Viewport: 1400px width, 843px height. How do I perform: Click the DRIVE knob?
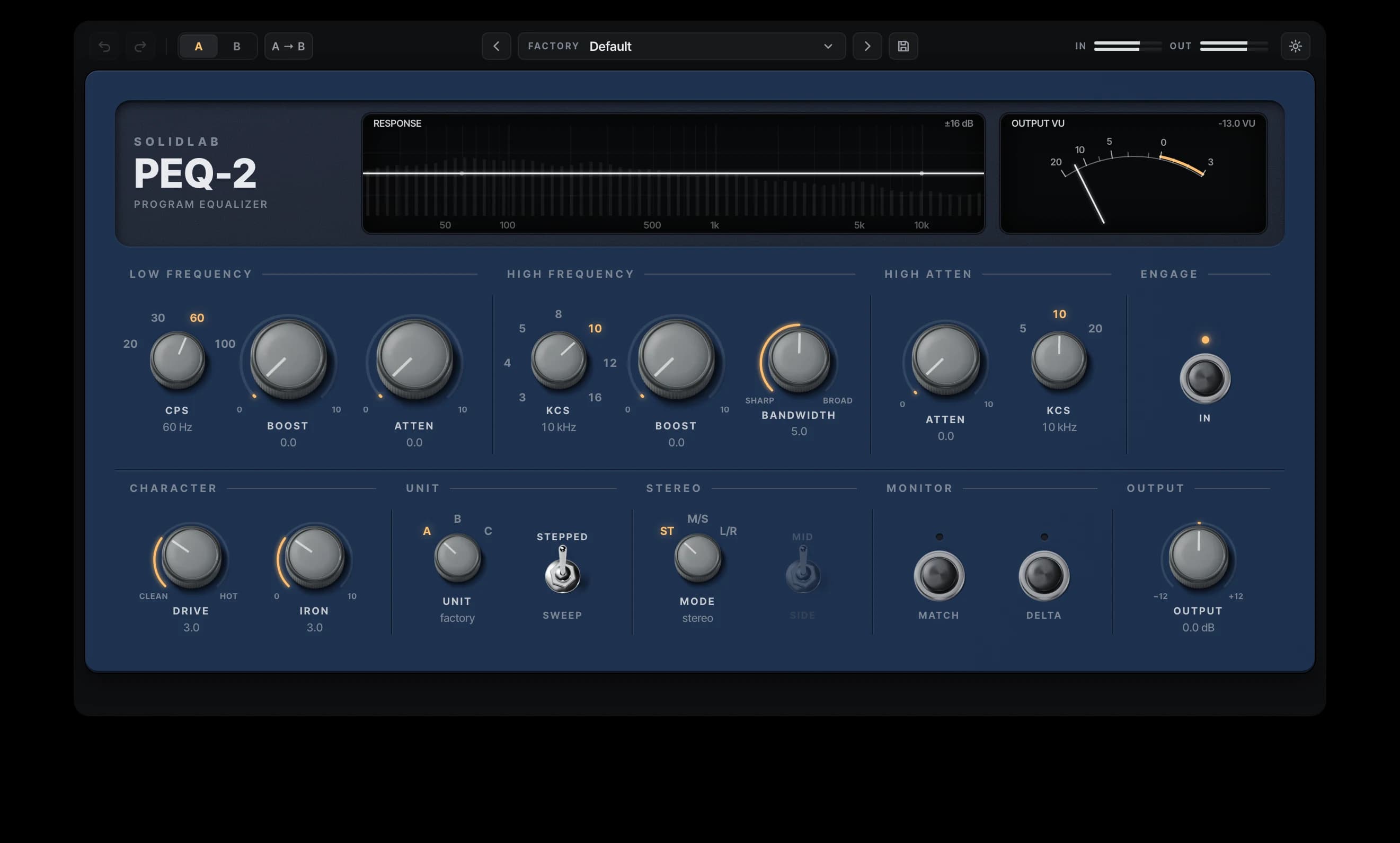click(191, 557)
